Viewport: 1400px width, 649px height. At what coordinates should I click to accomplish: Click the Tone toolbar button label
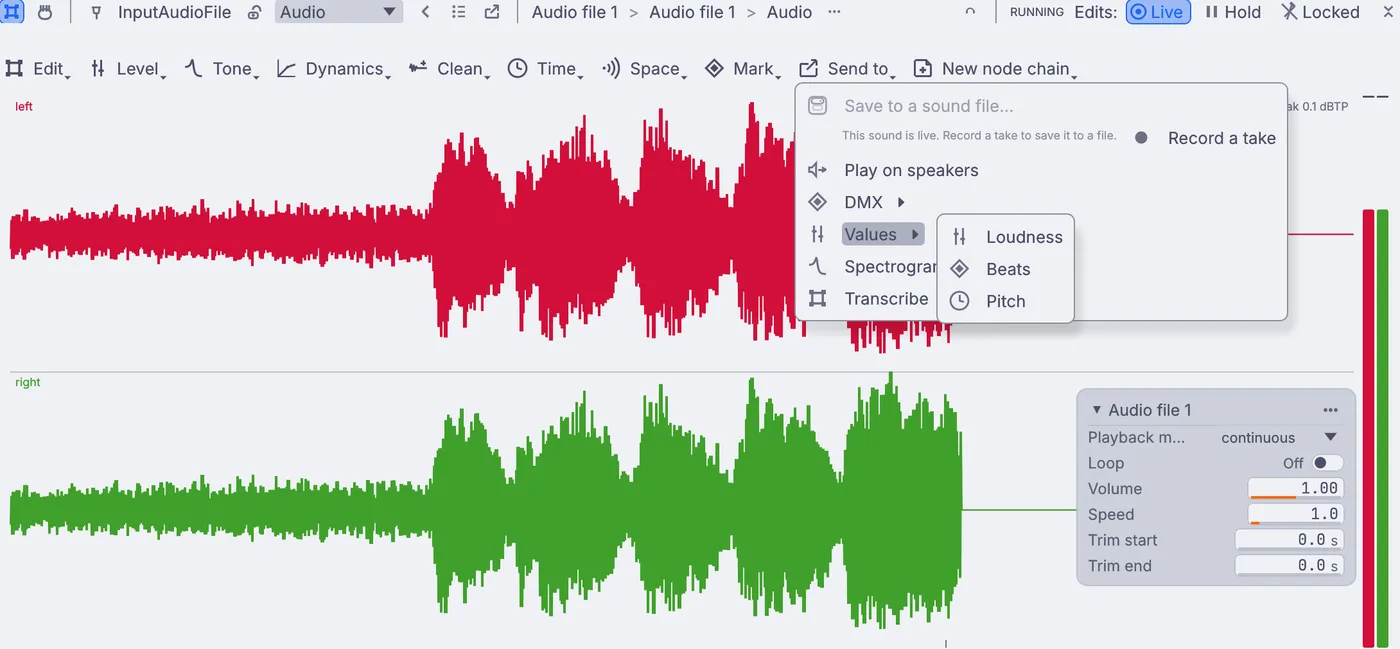tap(232, 68)
